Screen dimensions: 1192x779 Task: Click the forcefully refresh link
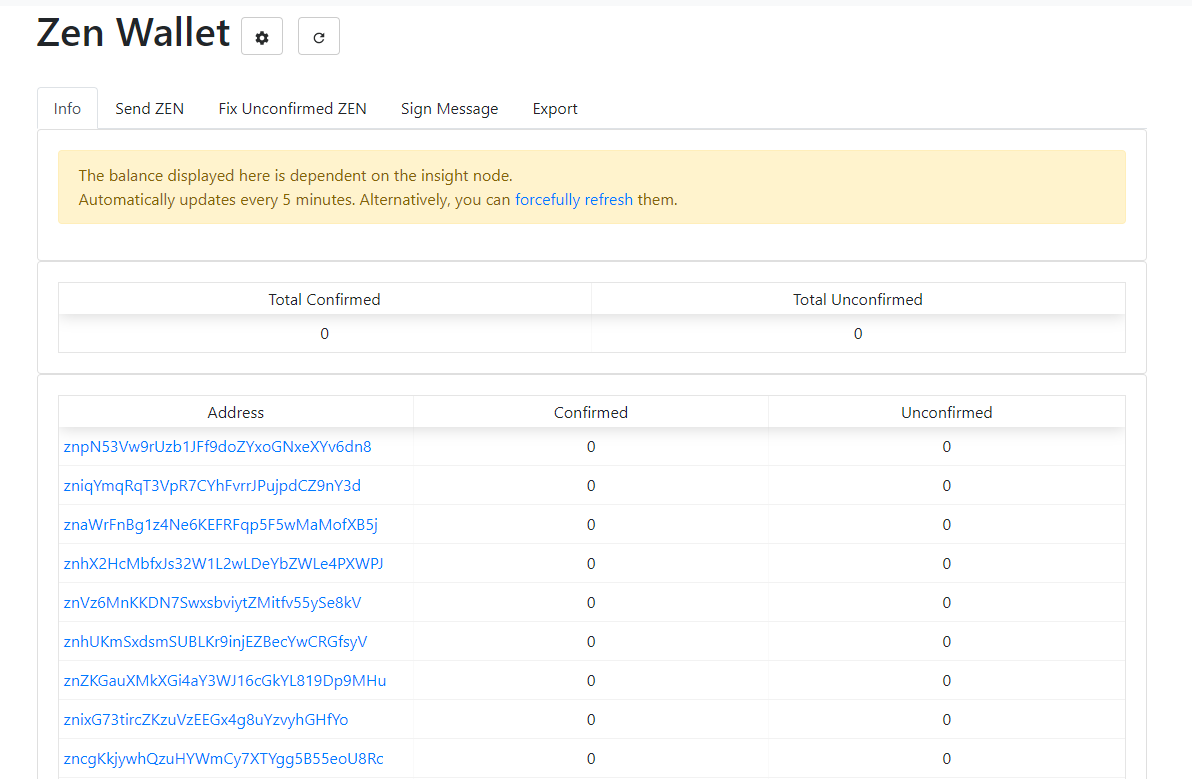(x=574, y=200)
